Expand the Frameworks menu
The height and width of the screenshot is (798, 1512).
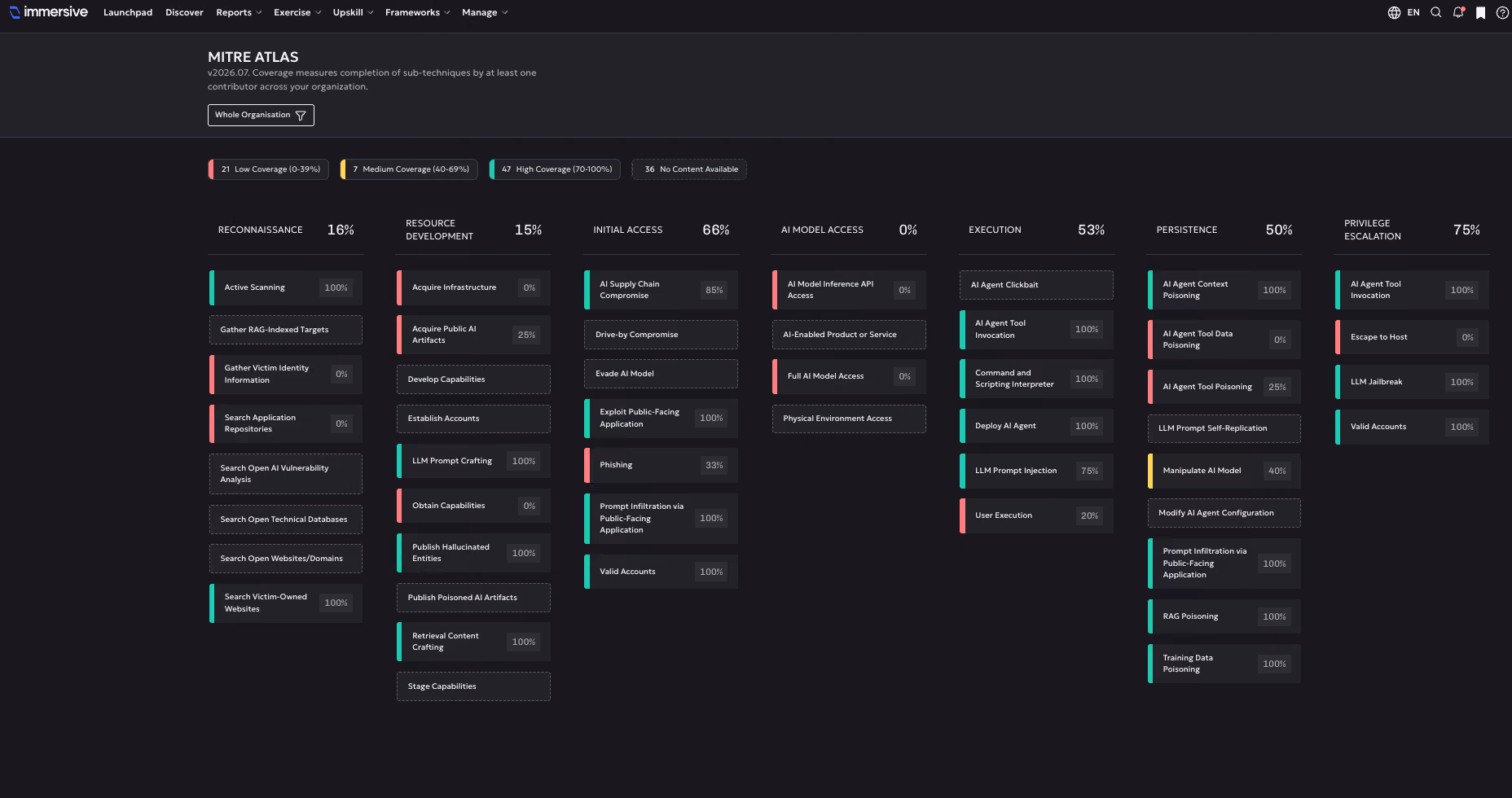pyautogui.click(x=417, y=12)
